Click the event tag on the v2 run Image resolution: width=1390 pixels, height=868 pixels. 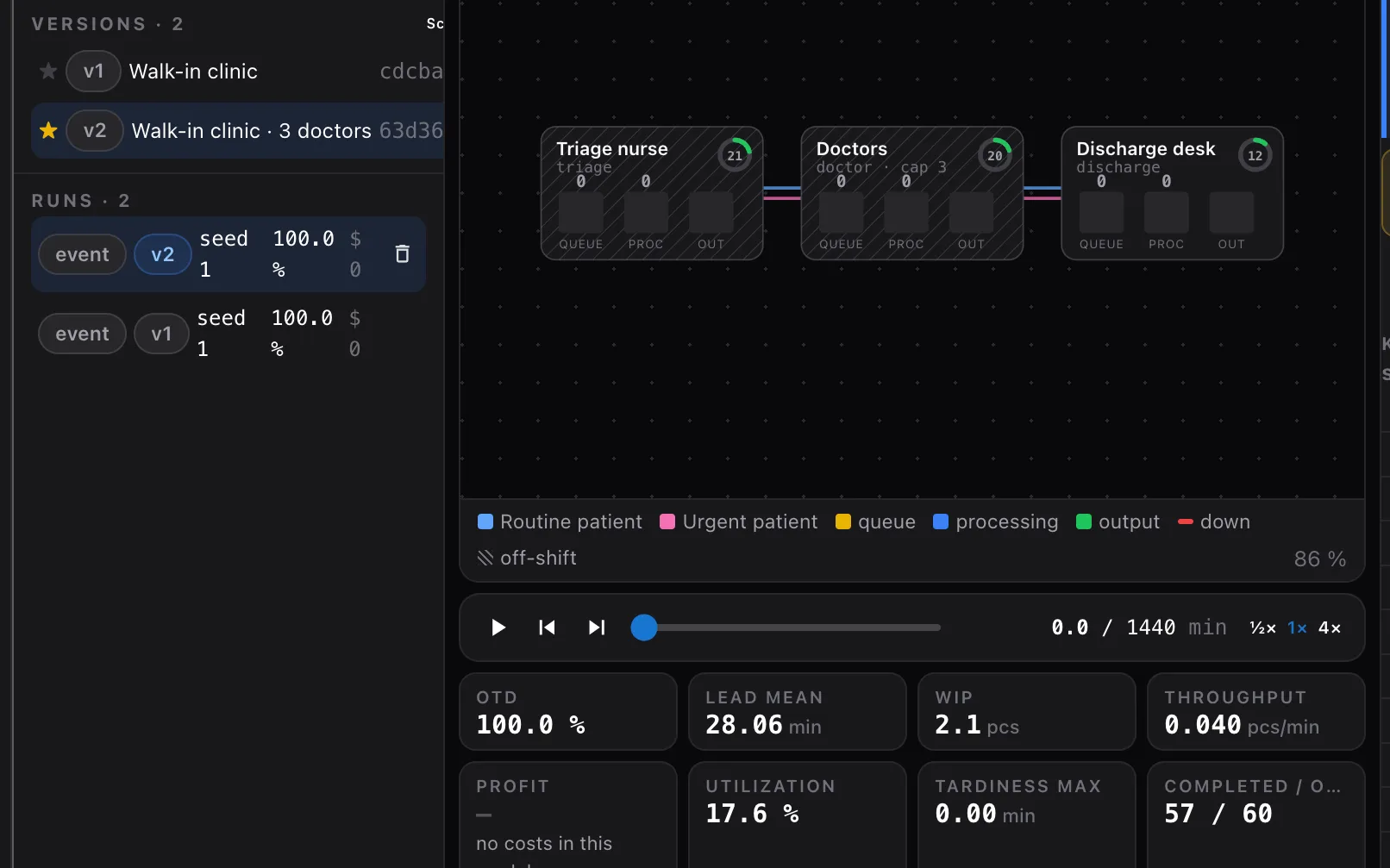(x=83, y=254)
